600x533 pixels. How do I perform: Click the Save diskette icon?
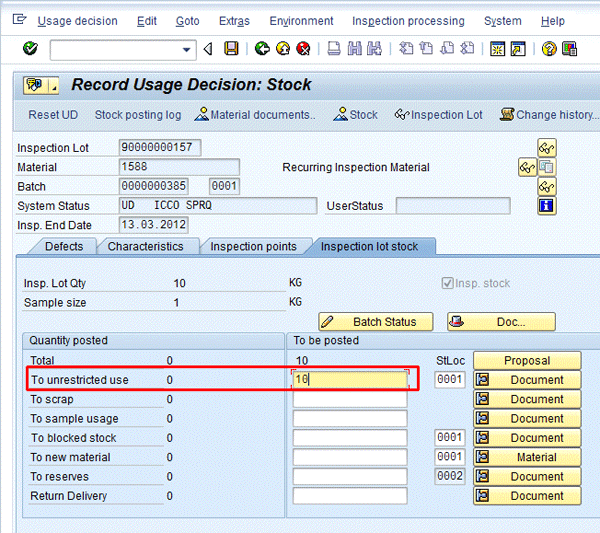tap(231, 49)
